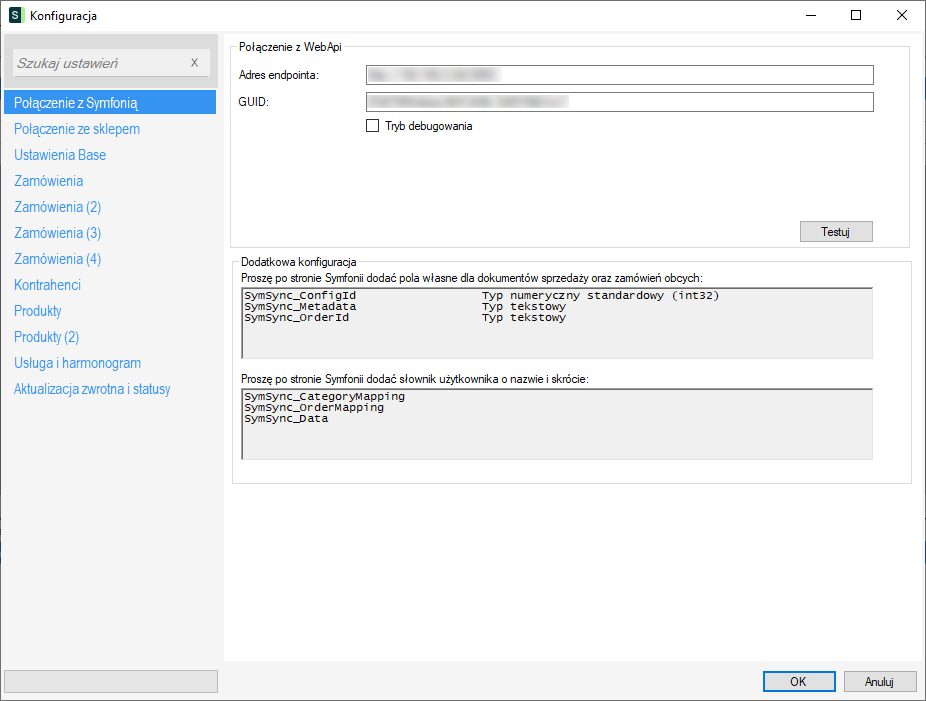Viewport: 926px width, 701px height.
Task: Open Zamówienia (4) settings page
Action: 58,259
